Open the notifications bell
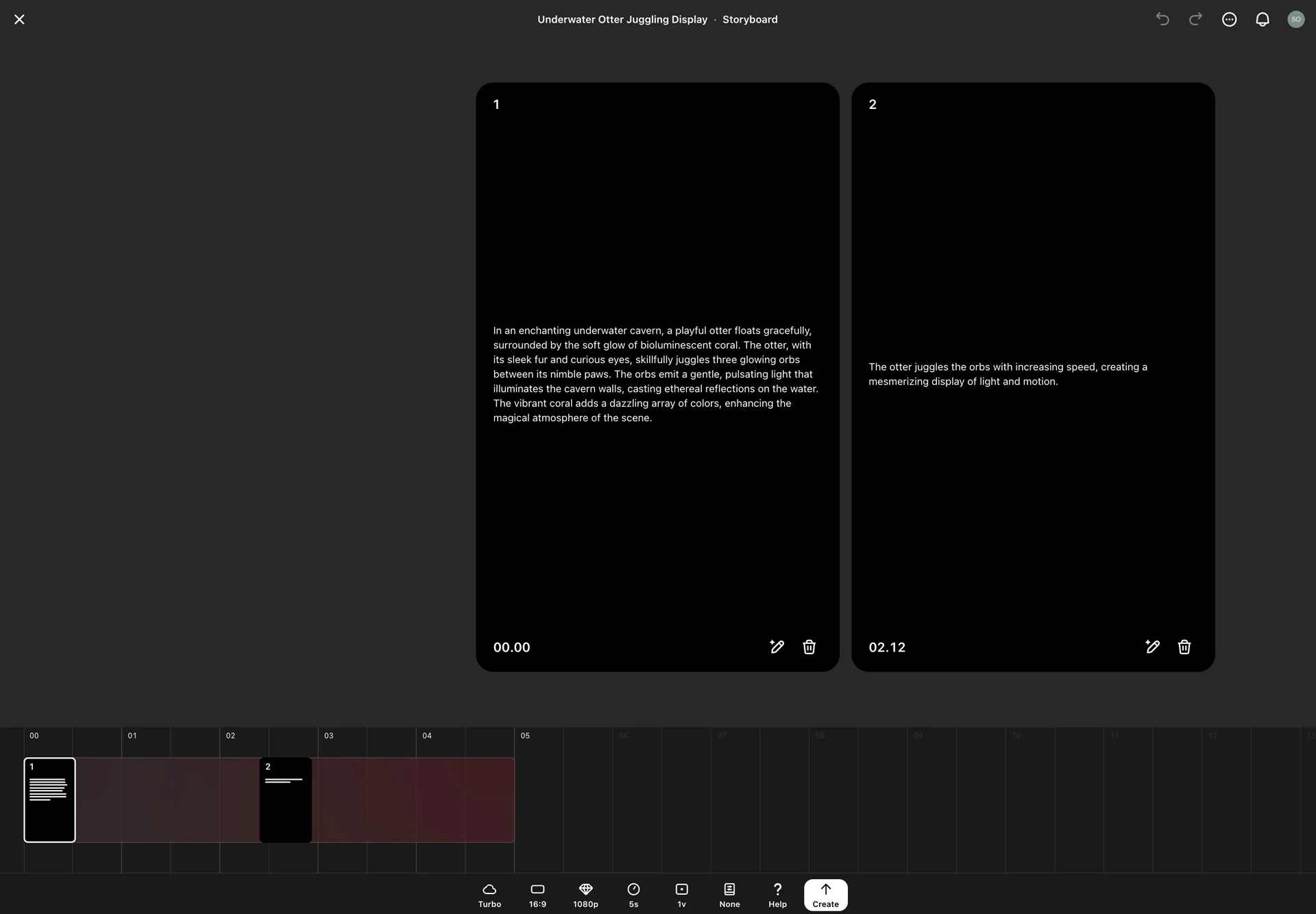The image size is (1316, 914). click(1263, 19)
